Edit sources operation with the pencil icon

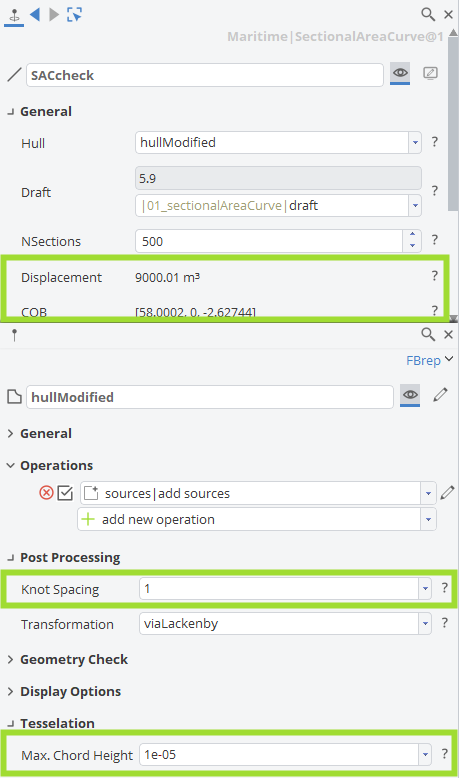pyautogui.click(x=447, y=493)
